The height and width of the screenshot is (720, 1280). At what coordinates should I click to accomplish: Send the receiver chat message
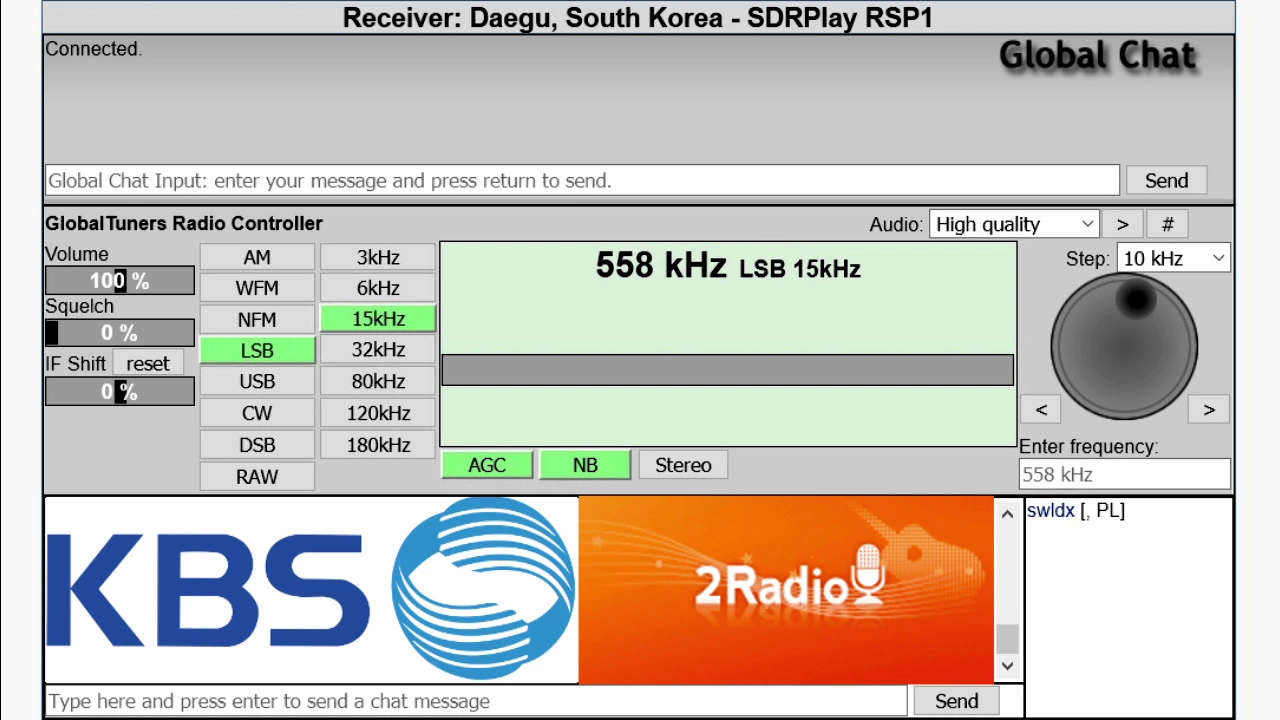click(x=956, y=701)
